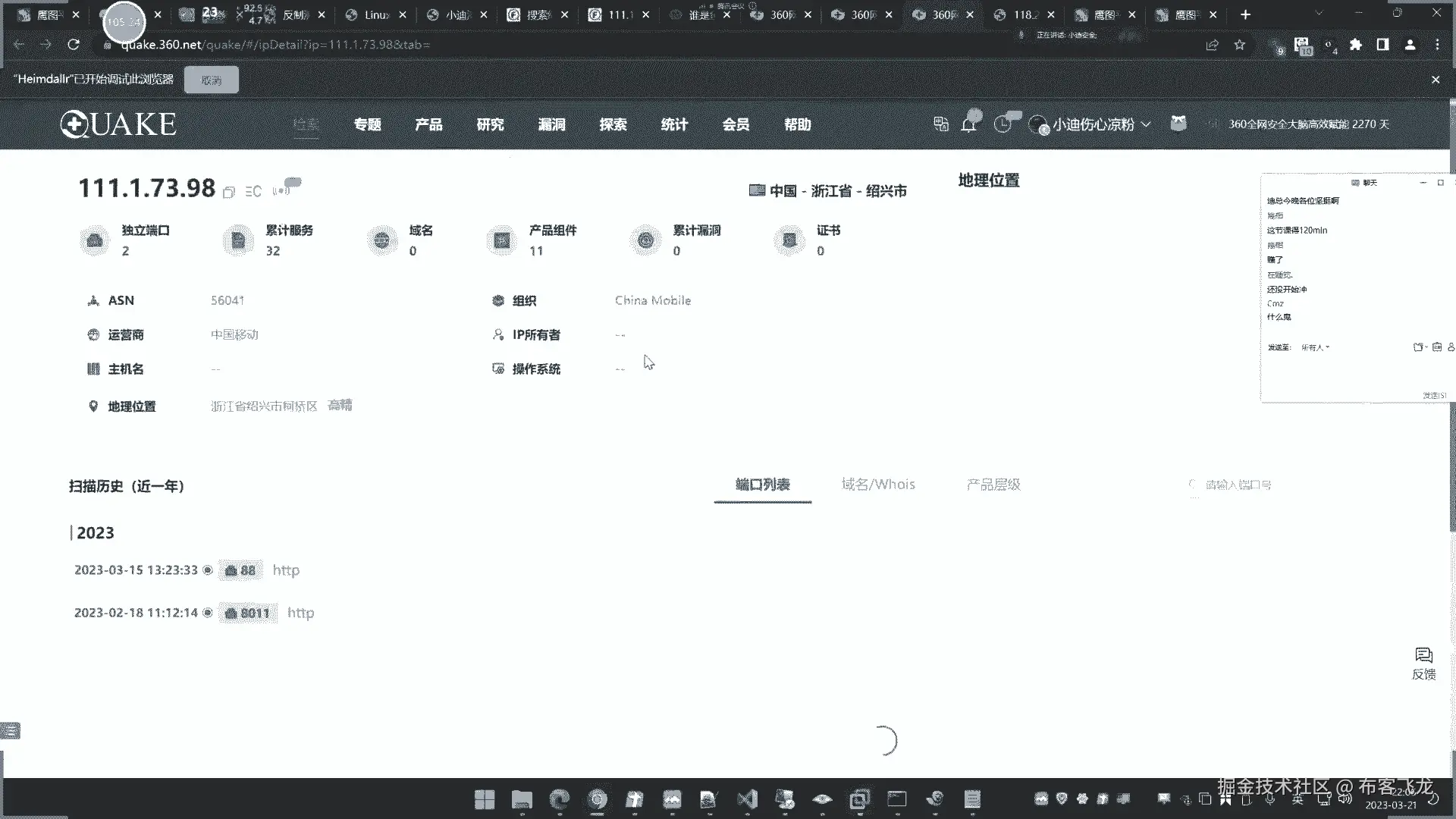This screenshot has height=819, width=1456.
Task: Switch to the 域名/Whois tab
Action: (x=878, y=485)
